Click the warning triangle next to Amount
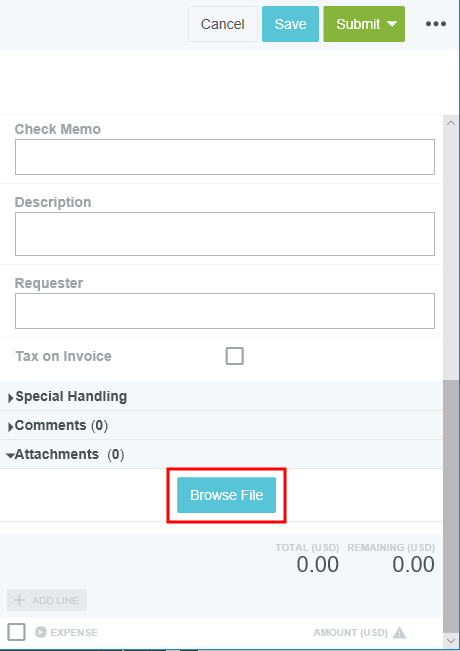Image resolution: width=460 pixels, height=651 pixels. (399, 633)
